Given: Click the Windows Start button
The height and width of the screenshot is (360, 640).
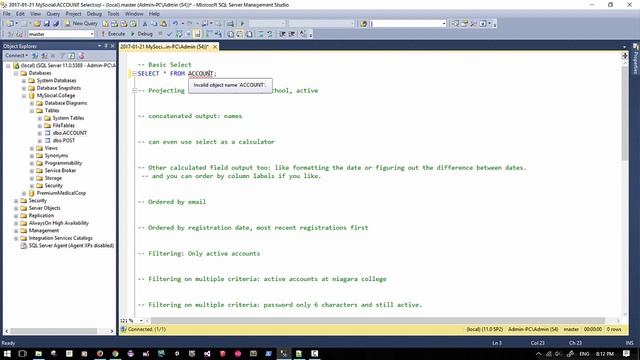Looking at the screenshot, I should click(x=7, y=353).
